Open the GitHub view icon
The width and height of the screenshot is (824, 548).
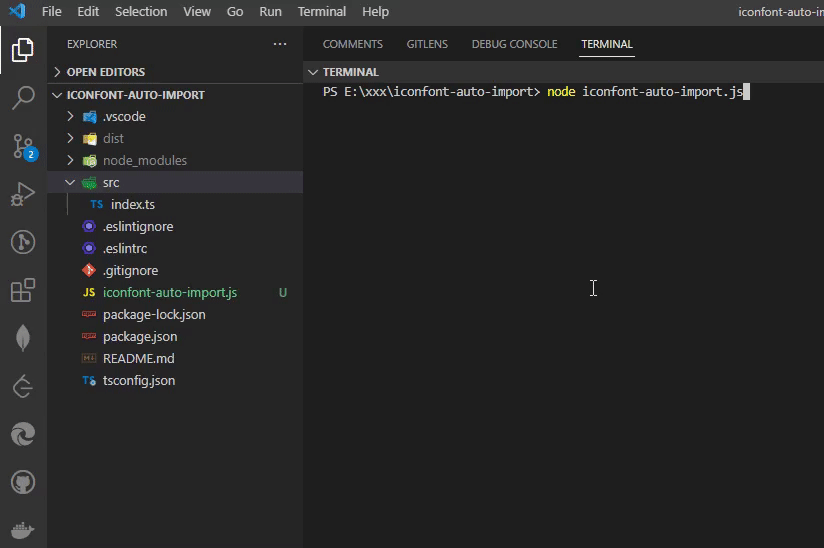(23, 483)
